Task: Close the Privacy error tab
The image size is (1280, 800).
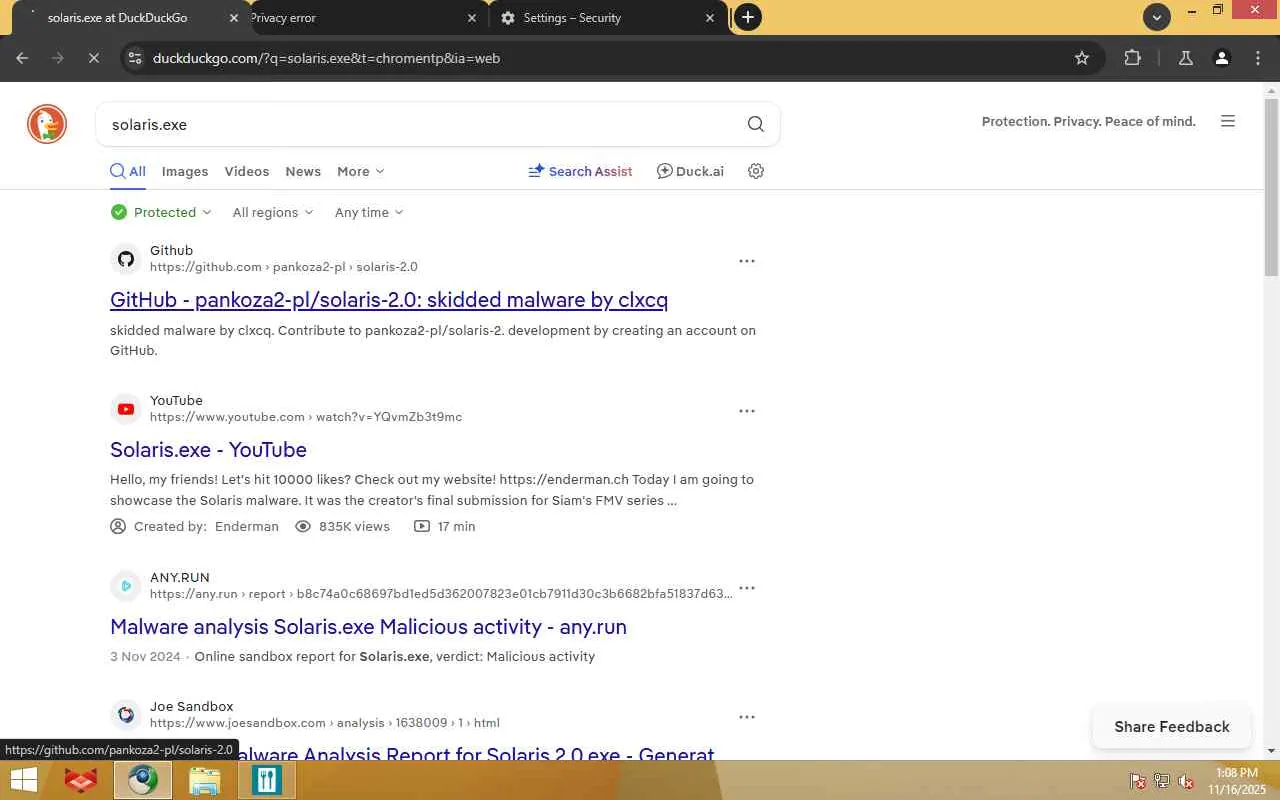Action: click(473, 18)
